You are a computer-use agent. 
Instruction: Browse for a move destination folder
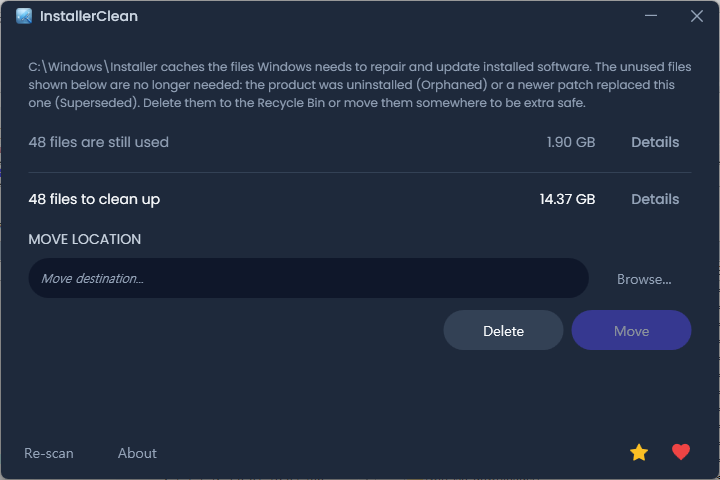[x=644, y=279]
